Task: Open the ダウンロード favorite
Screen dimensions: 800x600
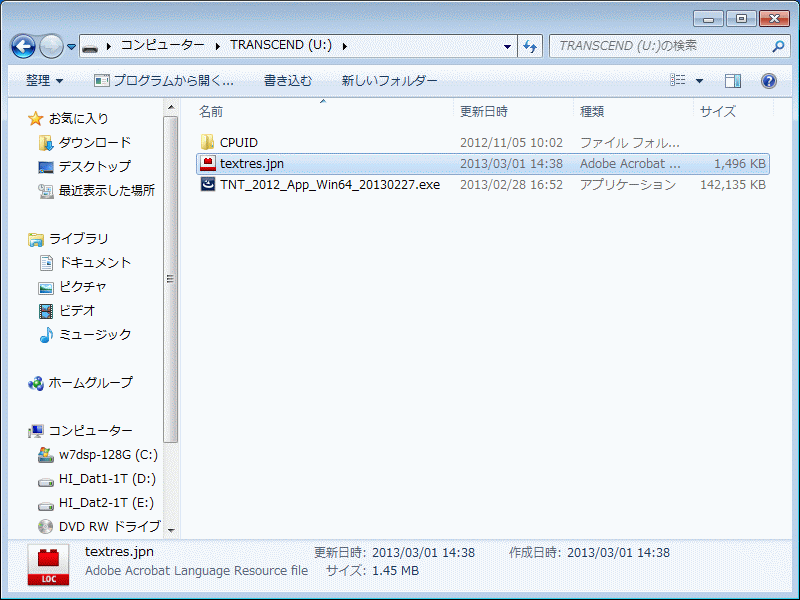Action: (x=95, y=142)
